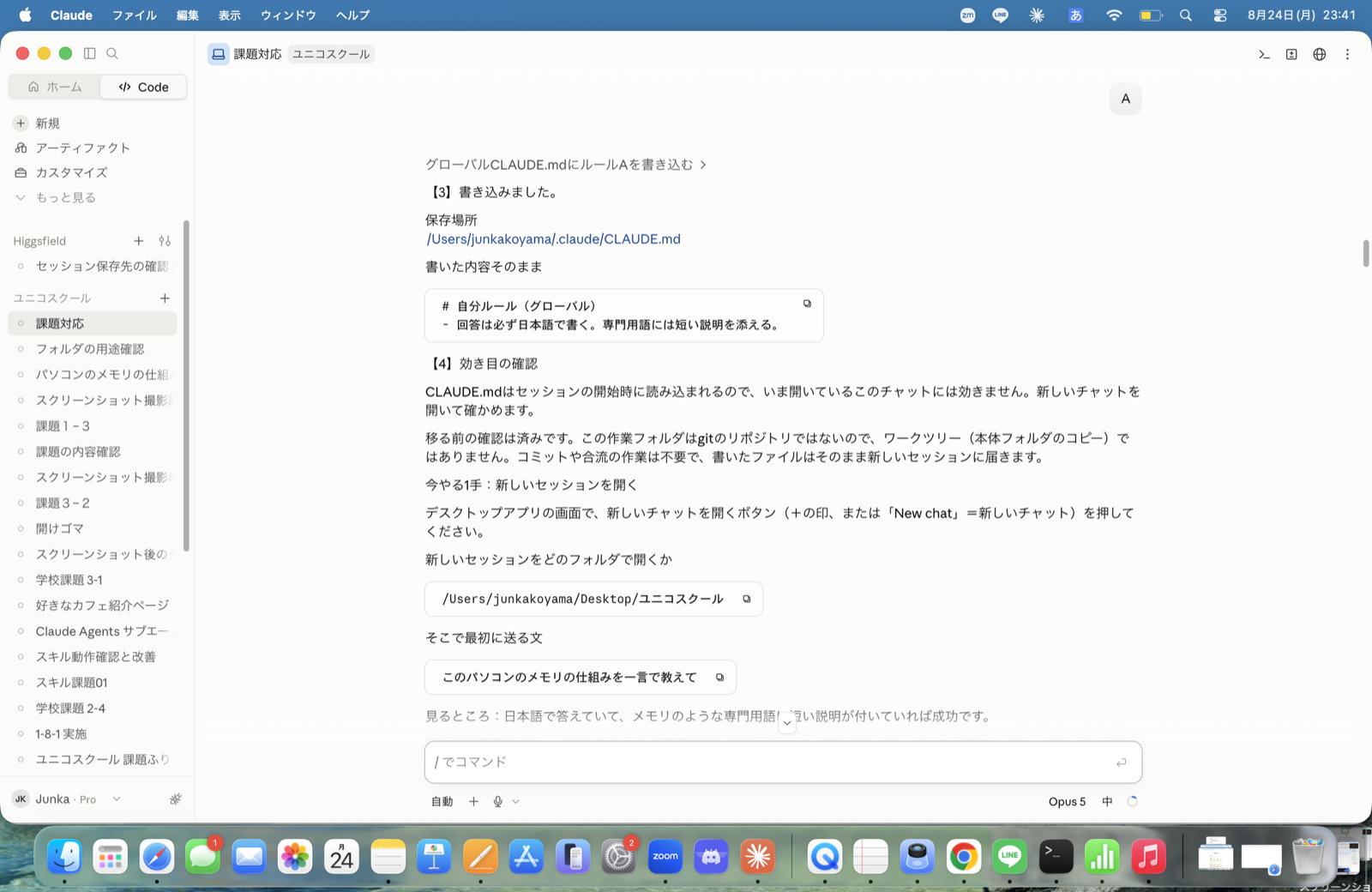The image size is (1372, 892).
Task: Copy the このパソコンのメモリ prompt text
Action: 720,678
